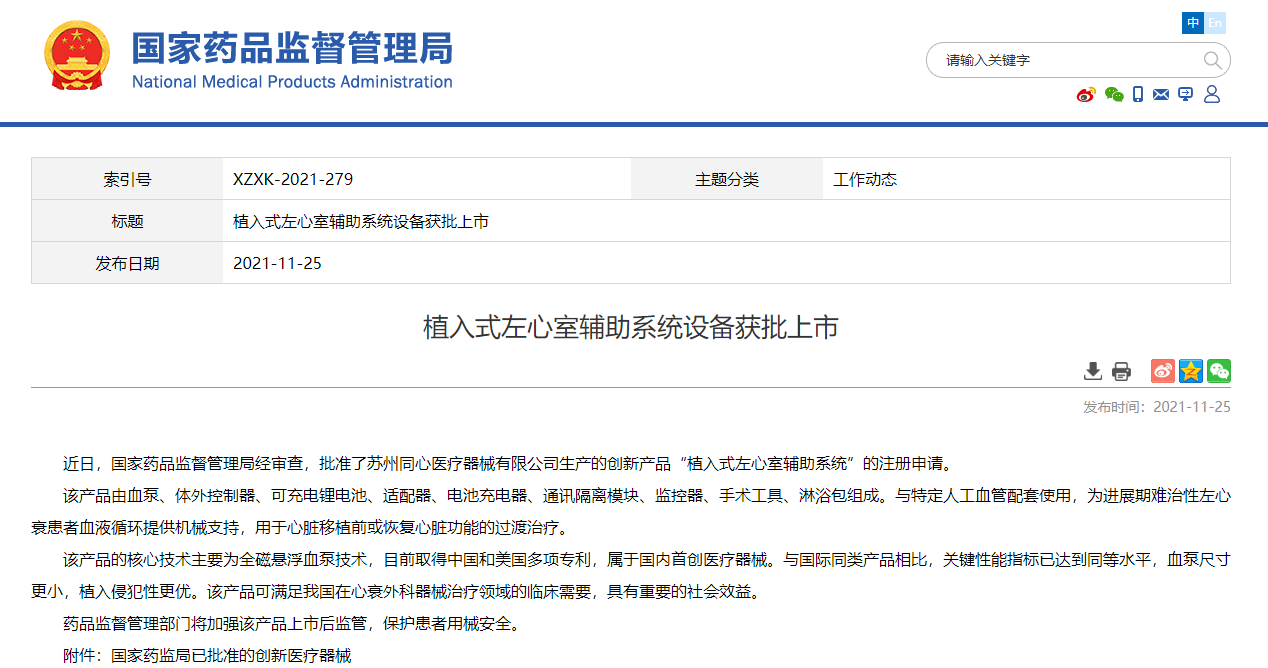
Task: Share the article to QZone star icon
Action: tap(1190, 371)
